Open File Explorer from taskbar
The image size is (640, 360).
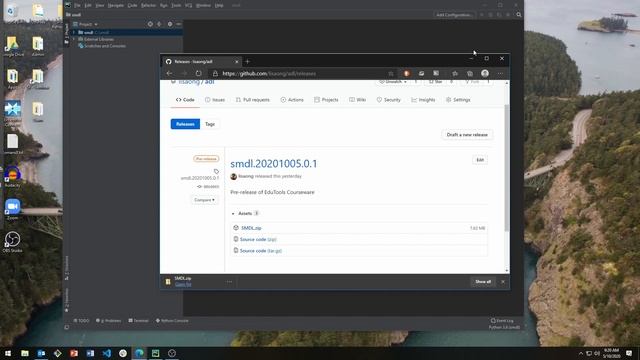click(25, 353)
